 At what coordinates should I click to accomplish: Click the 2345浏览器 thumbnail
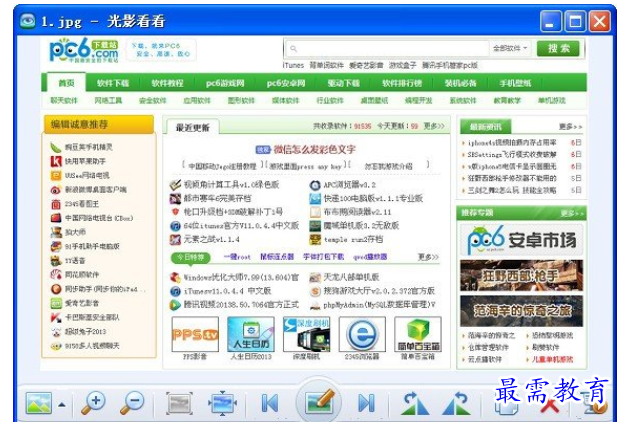[362, 334]
